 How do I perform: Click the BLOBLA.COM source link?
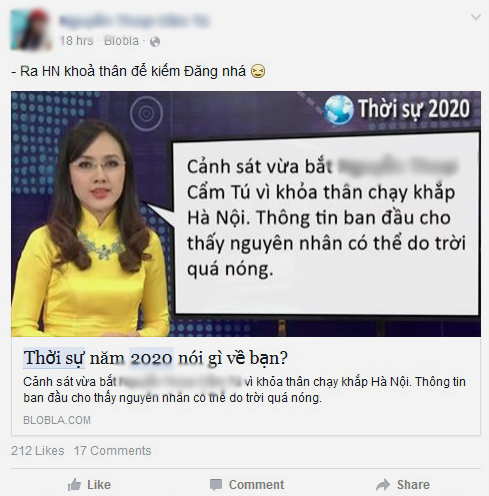pos(57,420)
